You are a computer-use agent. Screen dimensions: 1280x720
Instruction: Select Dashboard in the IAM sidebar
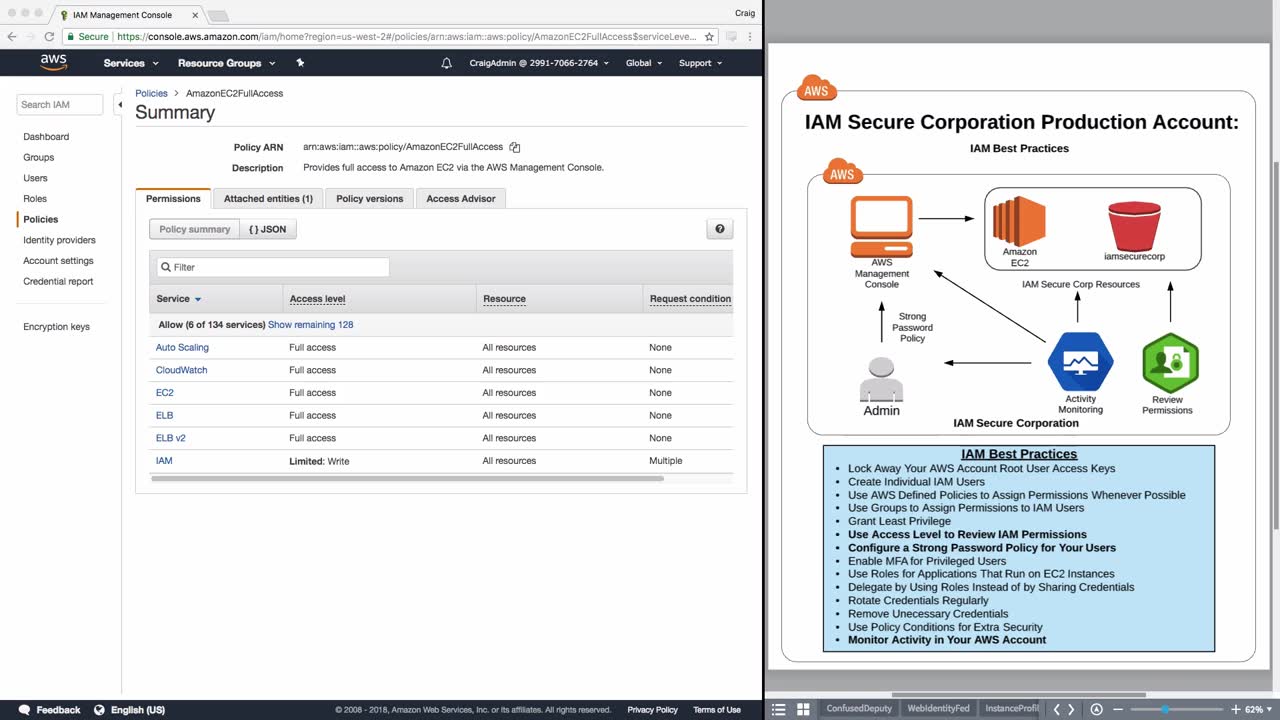[x=46, y=136]
